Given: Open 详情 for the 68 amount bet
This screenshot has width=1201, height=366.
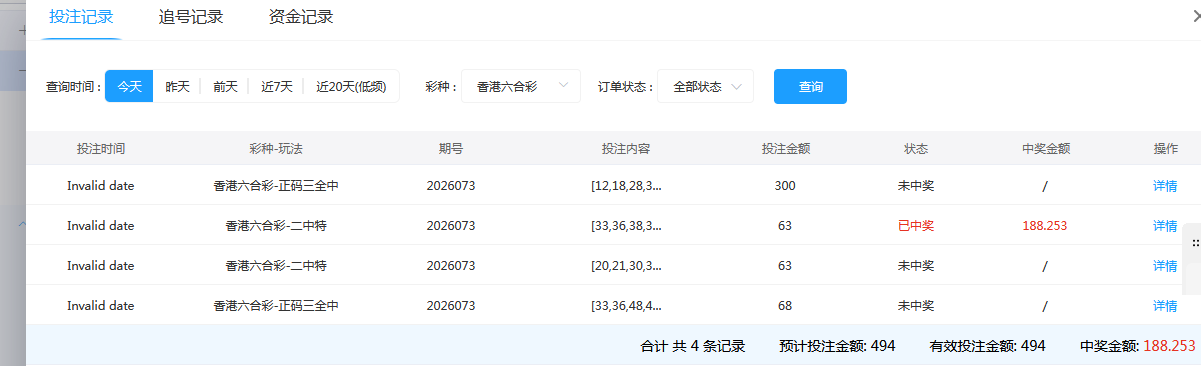Looking at the screenshot, I should pyautogui.click(x=1165, y=305).
